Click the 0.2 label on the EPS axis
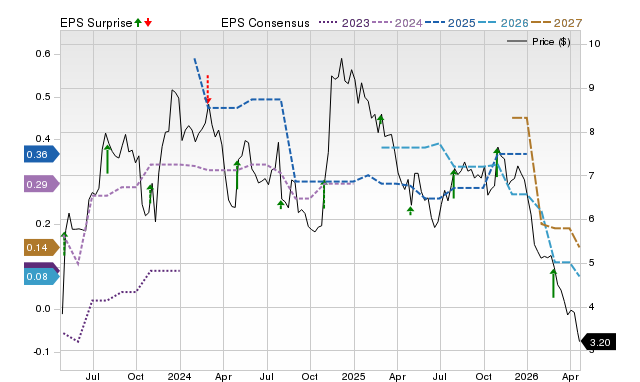640x382 pixels. coord(43,224)
